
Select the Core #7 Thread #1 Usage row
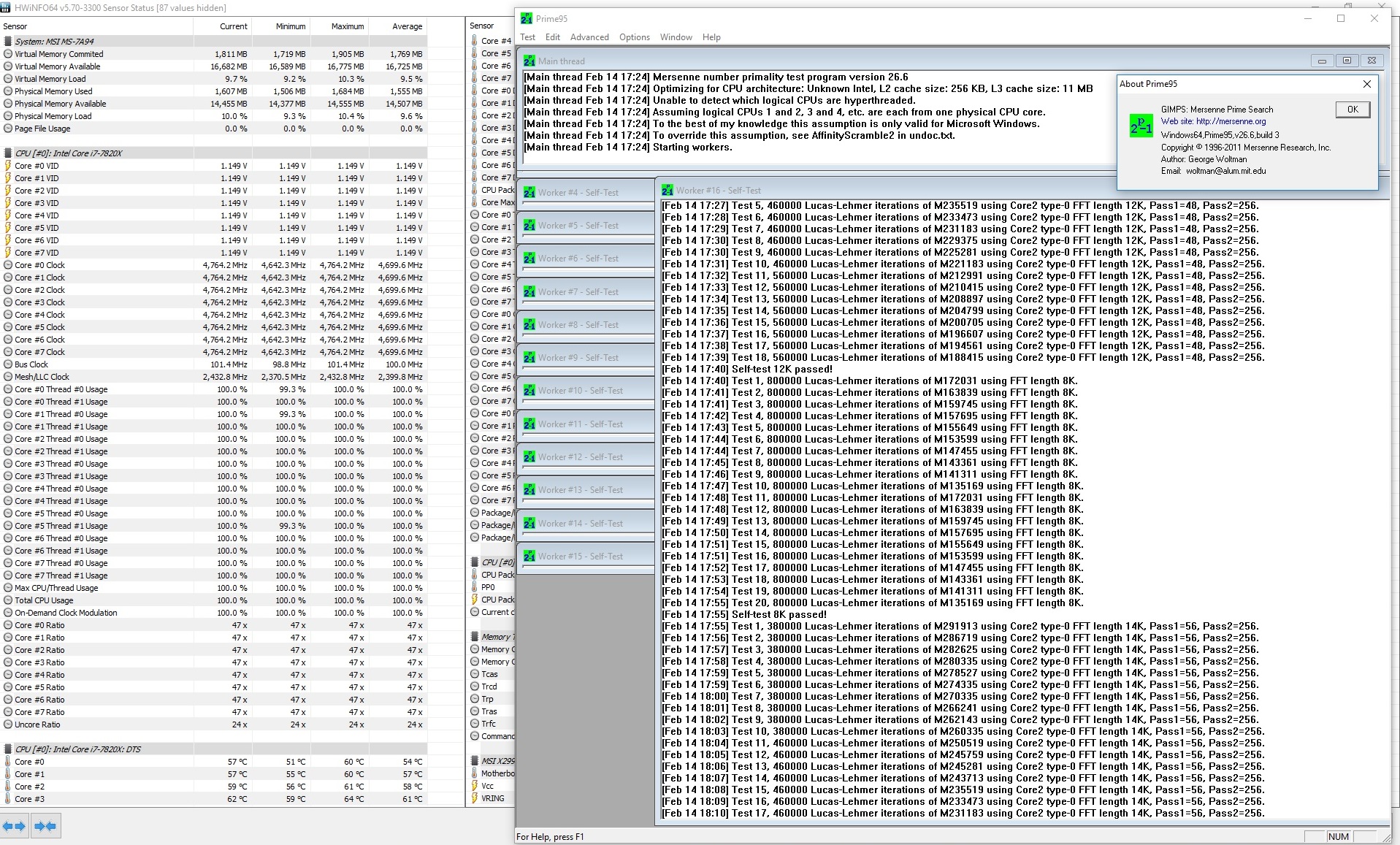(213, 576)
